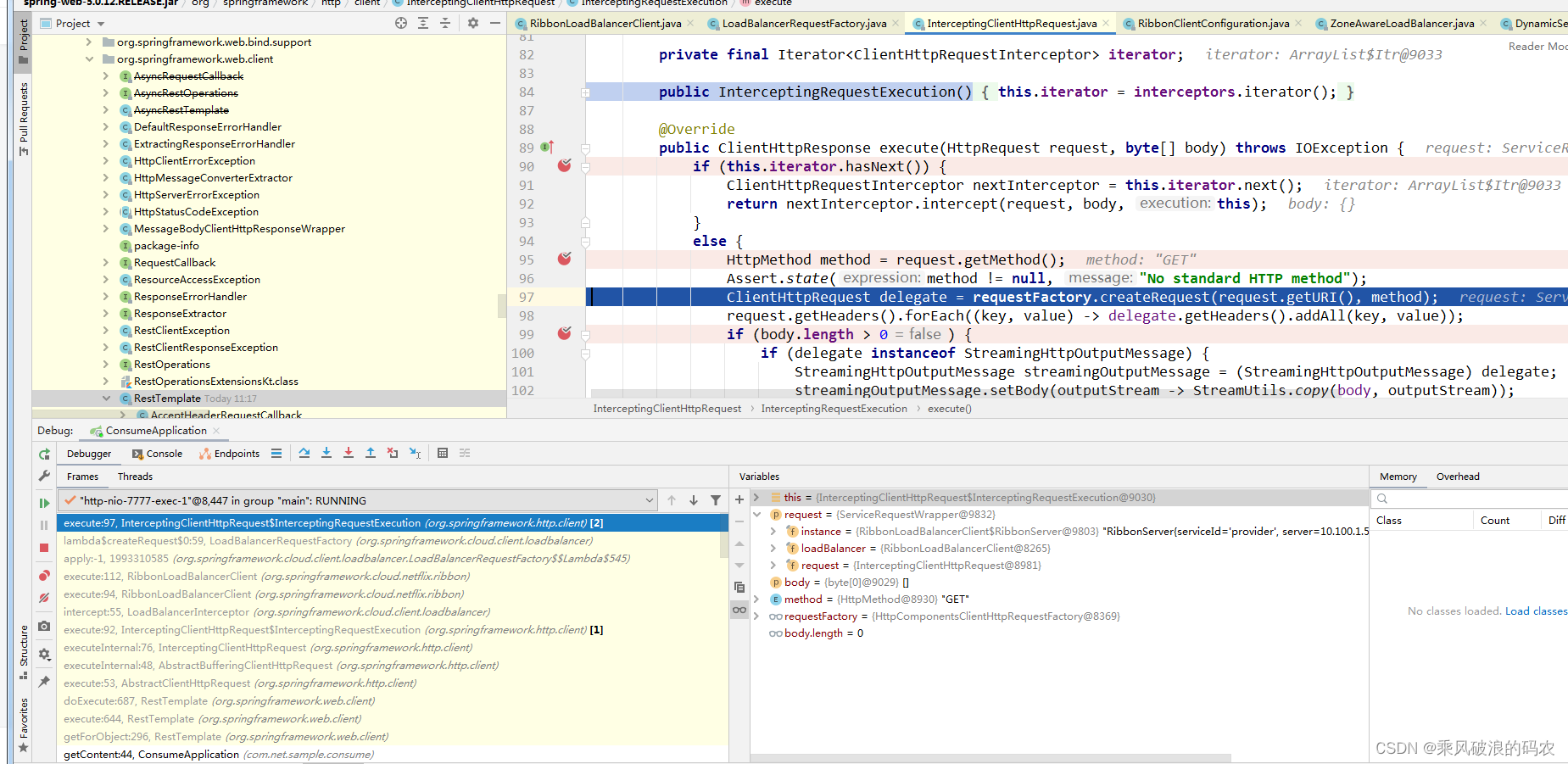
Task: Toggle breakpoint on line 95
Action: [x=564, y=259]
